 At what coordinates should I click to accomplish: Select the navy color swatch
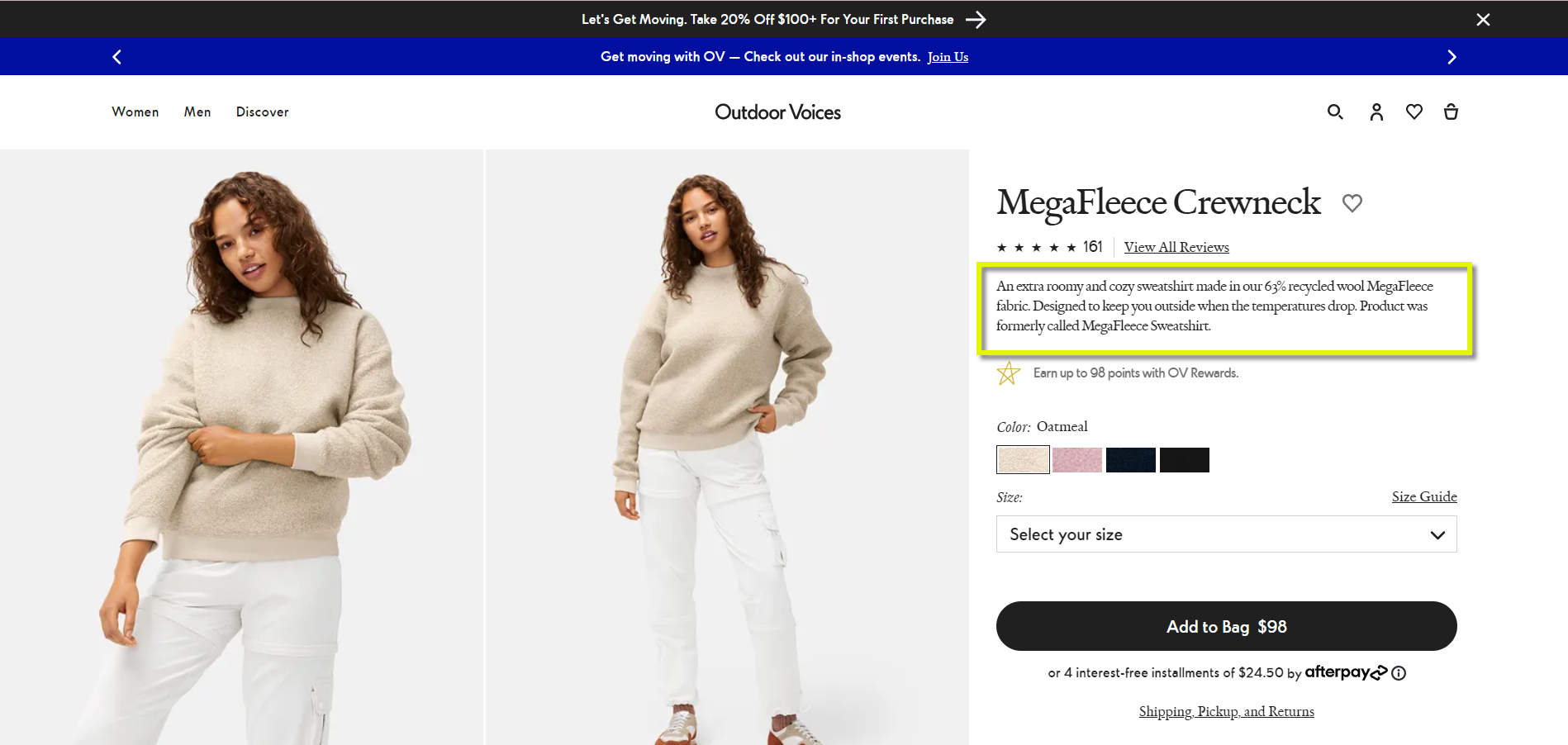point(1131,460)
